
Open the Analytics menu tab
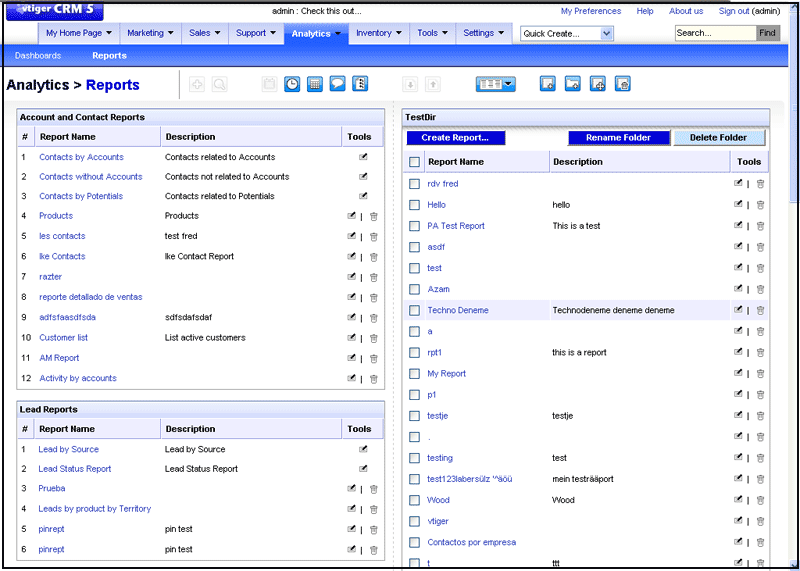pyautogui.click(x=316, y=34)
